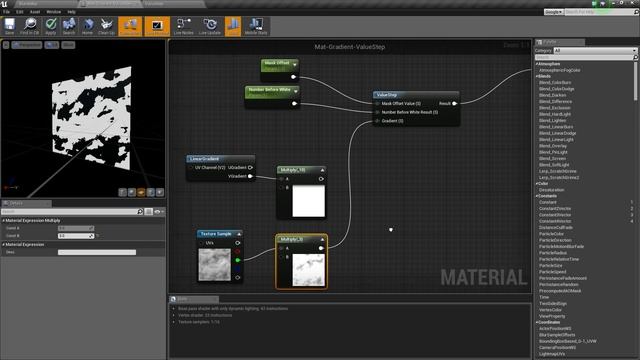This screenshot has height=360, width=640.
Task: Switch to the Palette panel tab
Action: [x=560, y=42]
